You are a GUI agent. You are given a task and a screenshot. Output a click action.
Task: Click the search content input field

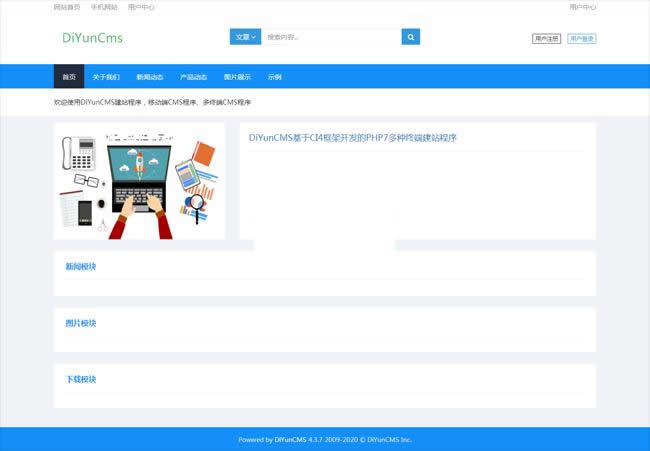(x=330, y=37)
